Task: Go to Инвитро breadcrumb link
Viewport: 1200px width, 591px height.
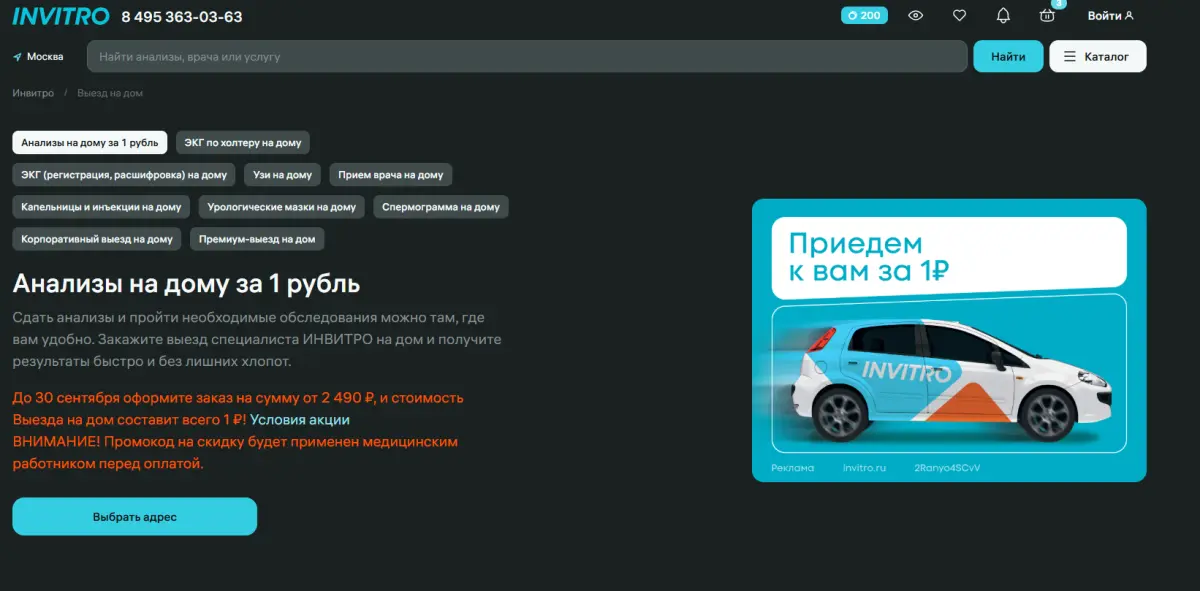Action: (x=33, y=93)
